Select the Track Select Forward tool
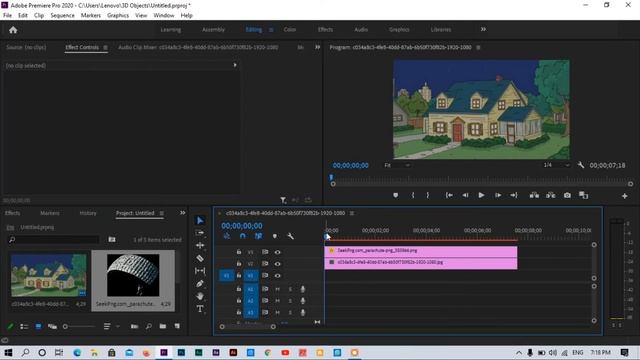Image resolution: width=640 pixels, height=360 pixels. (200, 233)
